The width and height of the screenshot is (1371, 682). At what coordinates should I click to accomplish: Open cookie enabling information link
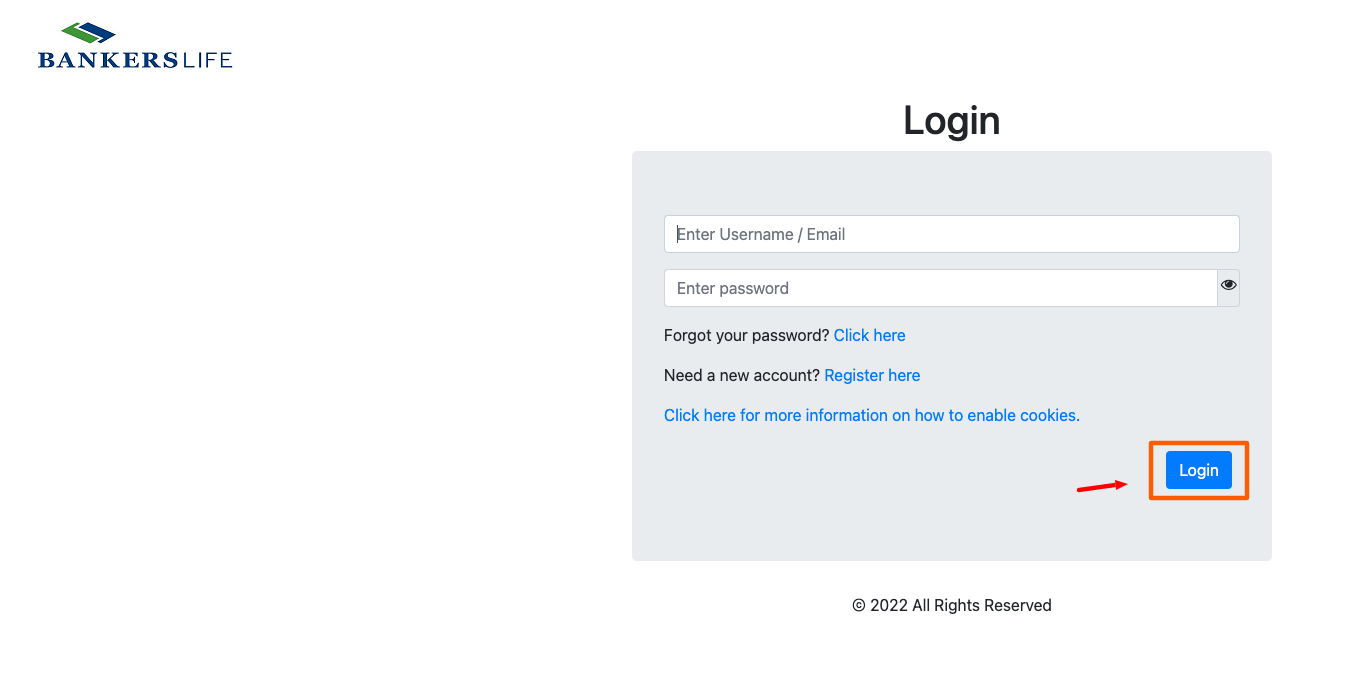pyautogui.click(x=871, y=415)
